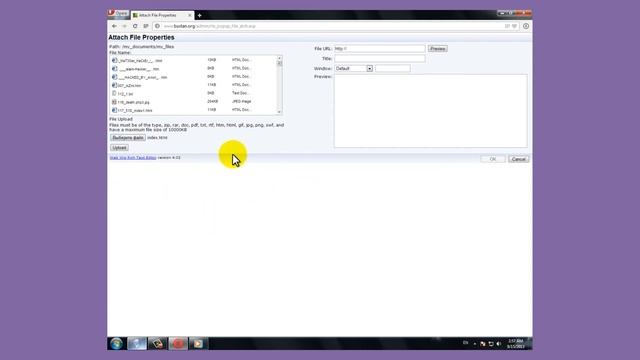Close the Attach File Properties tab
The image size is (640, 360).
189,15
